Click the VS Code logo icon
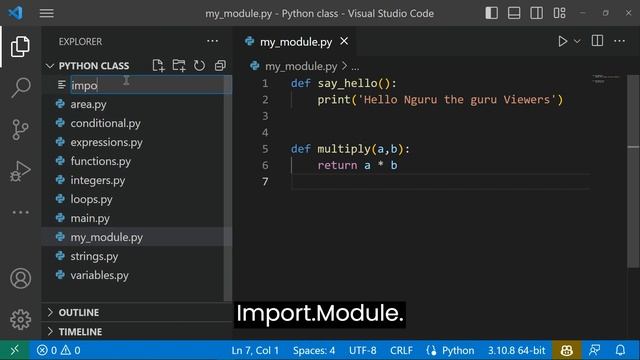This screenshot has width=640, height=360. pos(16,13)
